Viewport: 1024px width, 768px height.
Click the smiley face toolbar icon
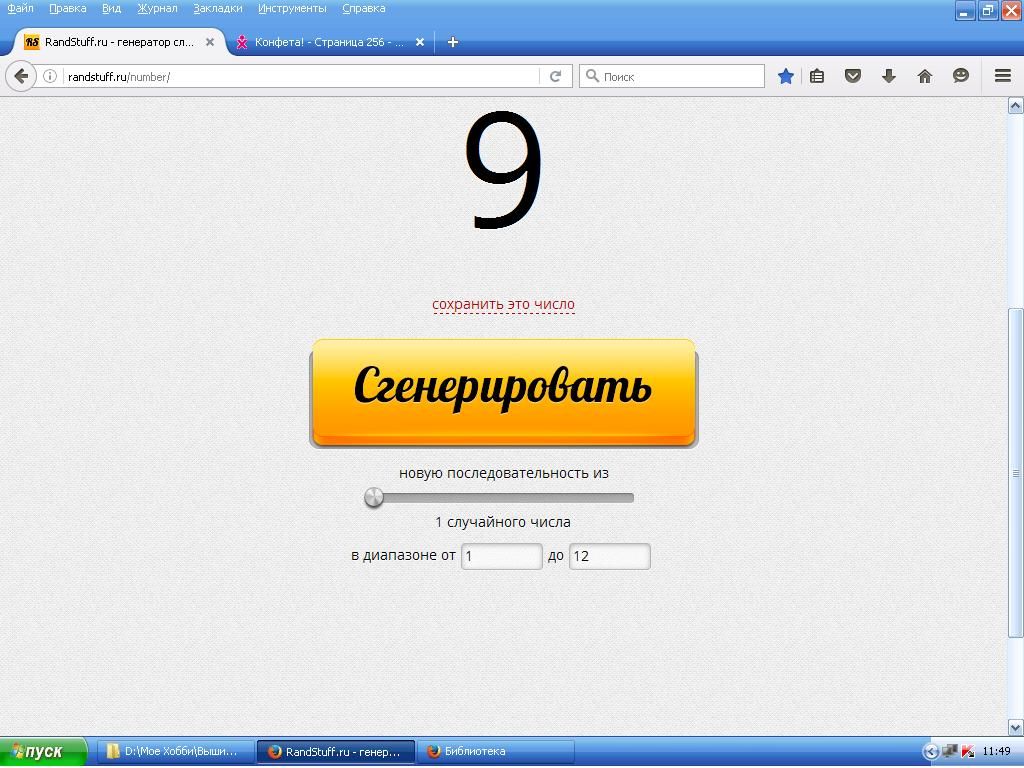point(961,76)
